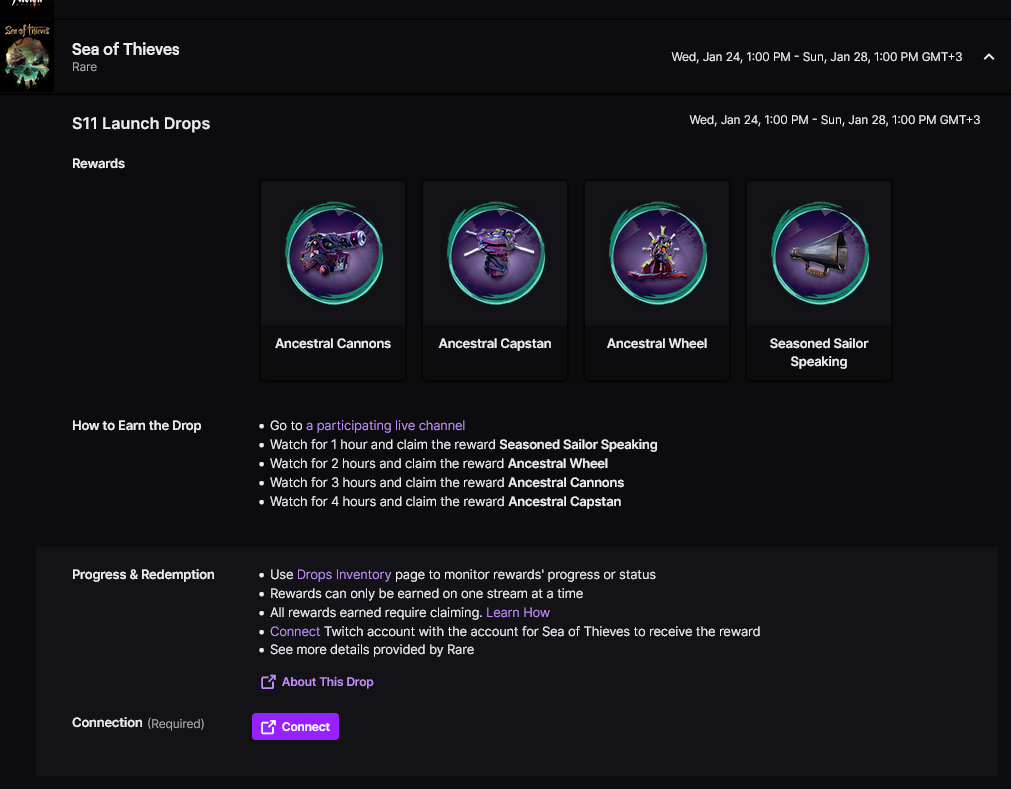Open the Learn How claiming link

tap(518, 612)
